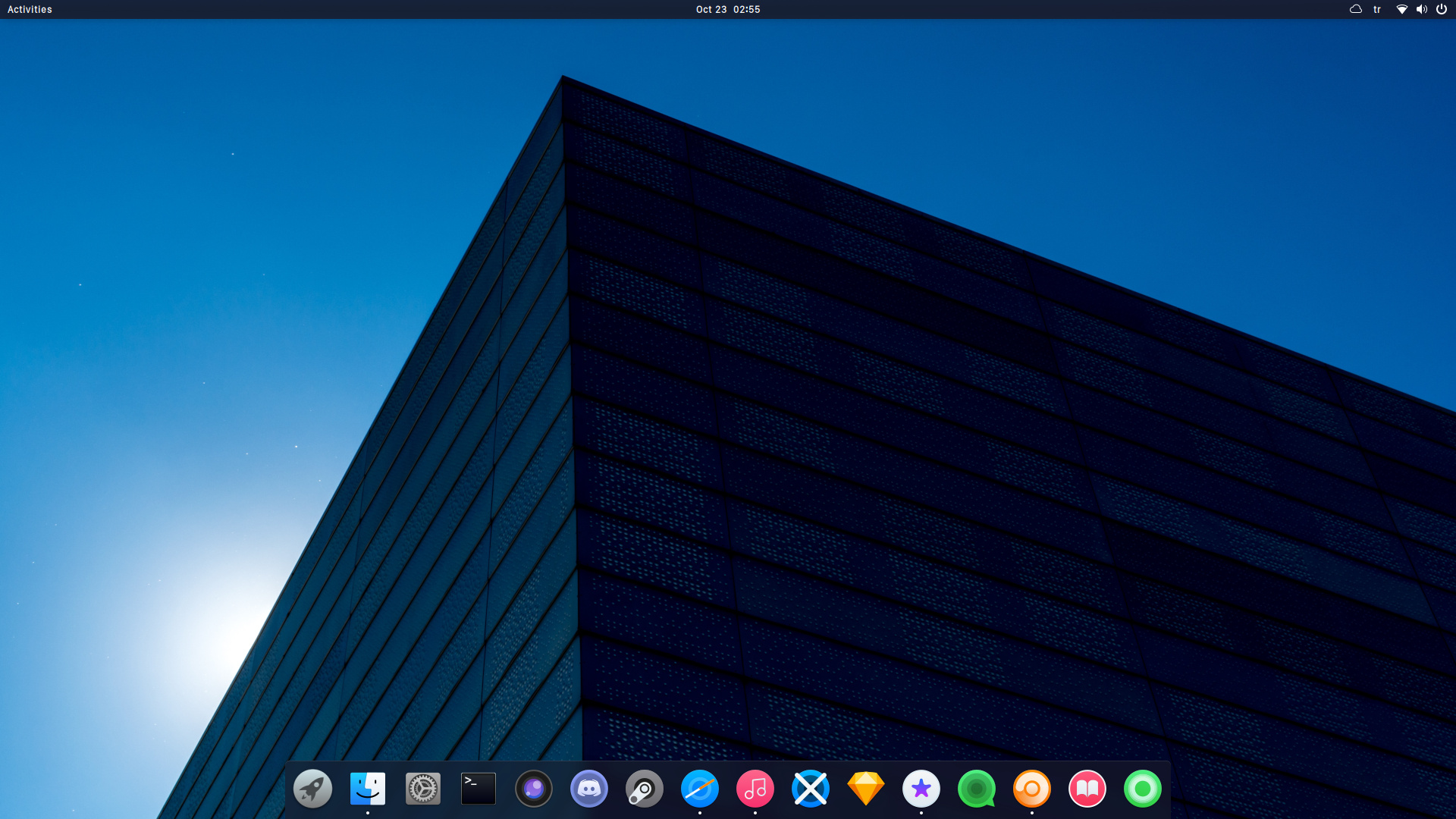Click the Wi-Fi status icon
Viewport: 1456px width, 819px height.
pos(1402,9)
